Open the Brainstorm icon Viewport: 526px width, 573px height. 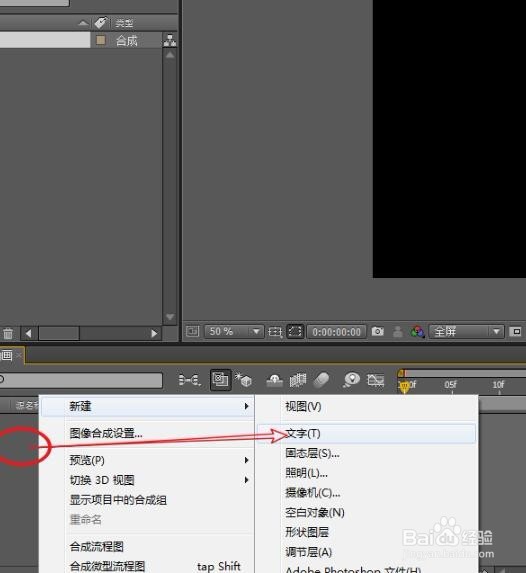pos(352,380)
